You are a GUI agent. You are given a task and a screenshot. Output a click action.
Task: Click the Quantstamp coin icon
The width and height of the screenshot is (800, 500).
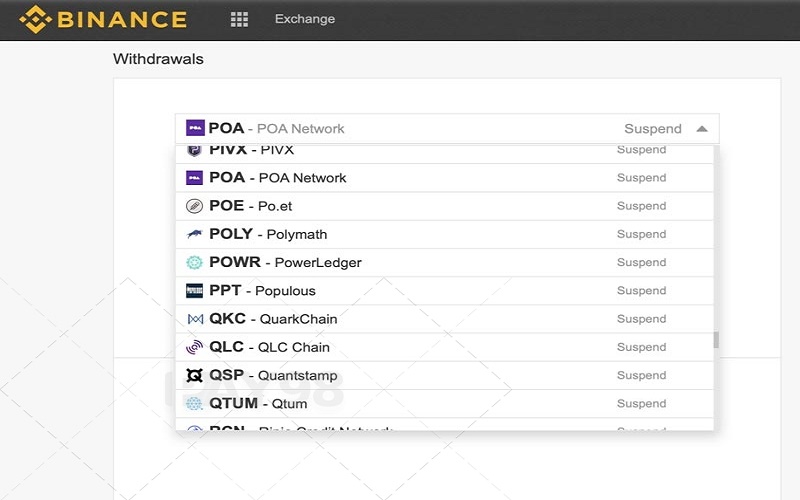click(x=194, y=376)
